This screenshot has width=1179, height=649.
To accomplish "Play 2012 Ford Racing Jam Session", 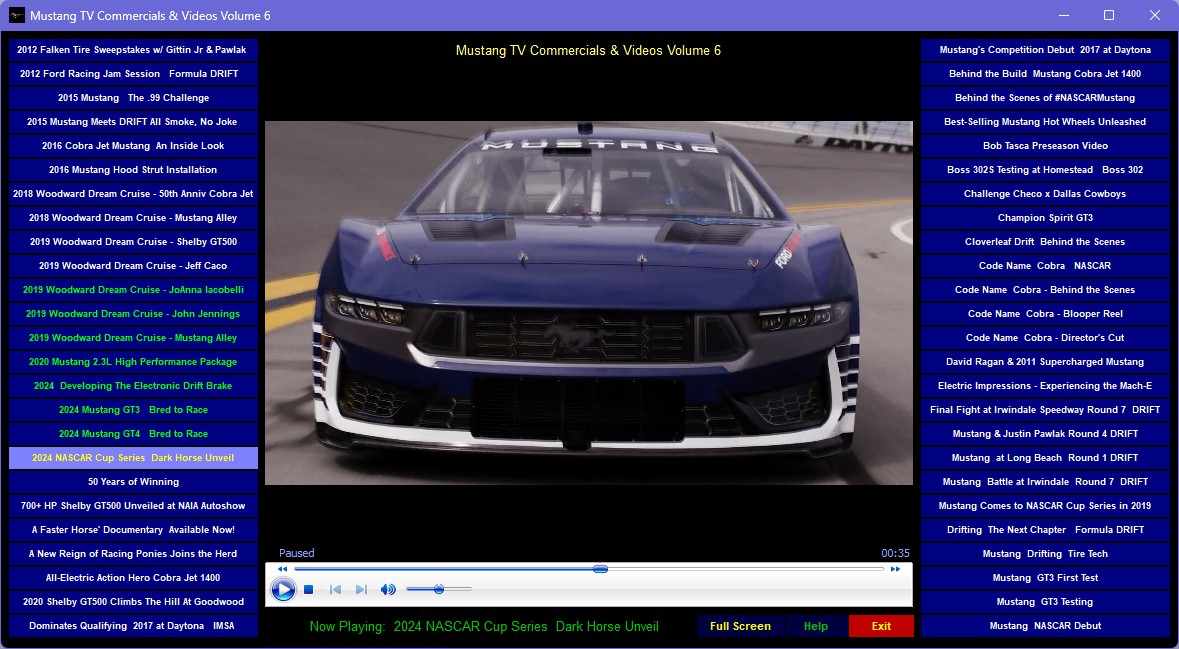I will tap(133, 74).
